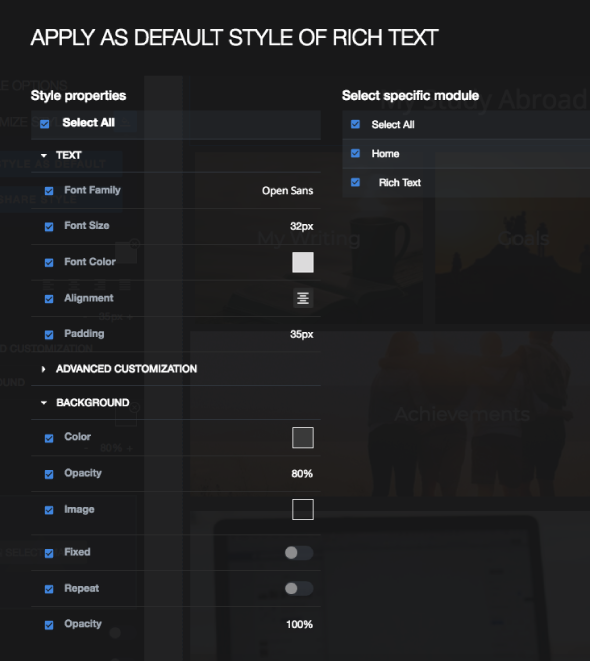Image resolution: width=590 pixels, height=661 pixels.
Task: Switch on the Fixed toggle
Action: coord(299,553)
